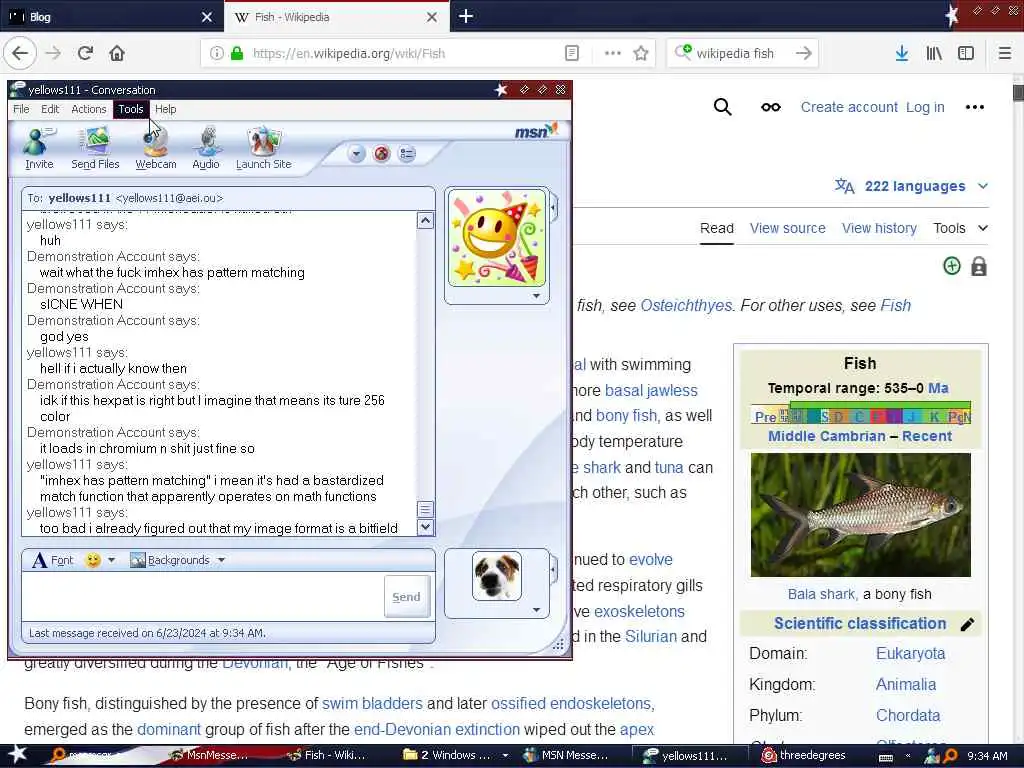The height and width of the screenshot is (768, 1024).
Task: Click the browser Back button
Action: tap(20, 54)
